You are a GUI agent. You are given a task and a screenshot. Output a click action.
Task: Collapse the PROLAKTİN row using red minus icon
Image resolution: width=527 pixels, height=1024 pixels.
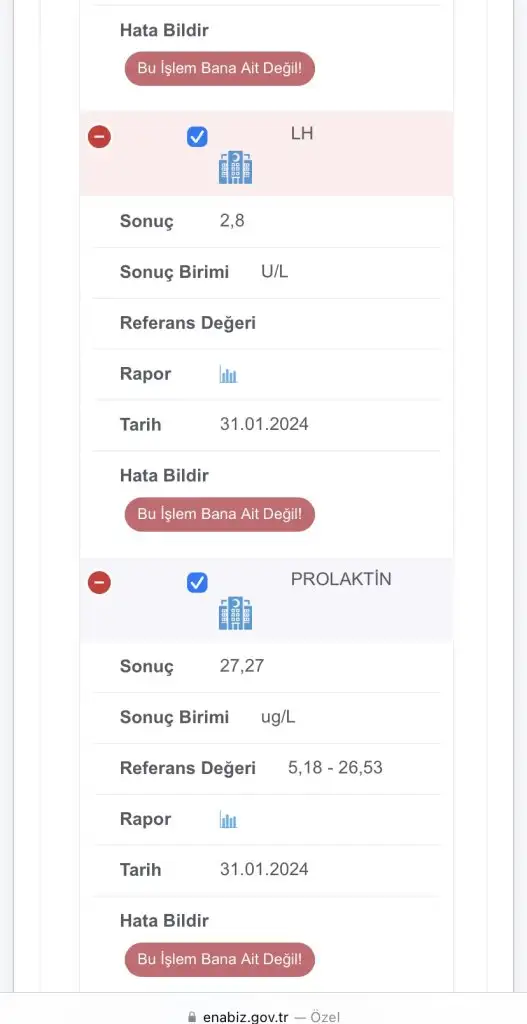click(x=99, y=582)
